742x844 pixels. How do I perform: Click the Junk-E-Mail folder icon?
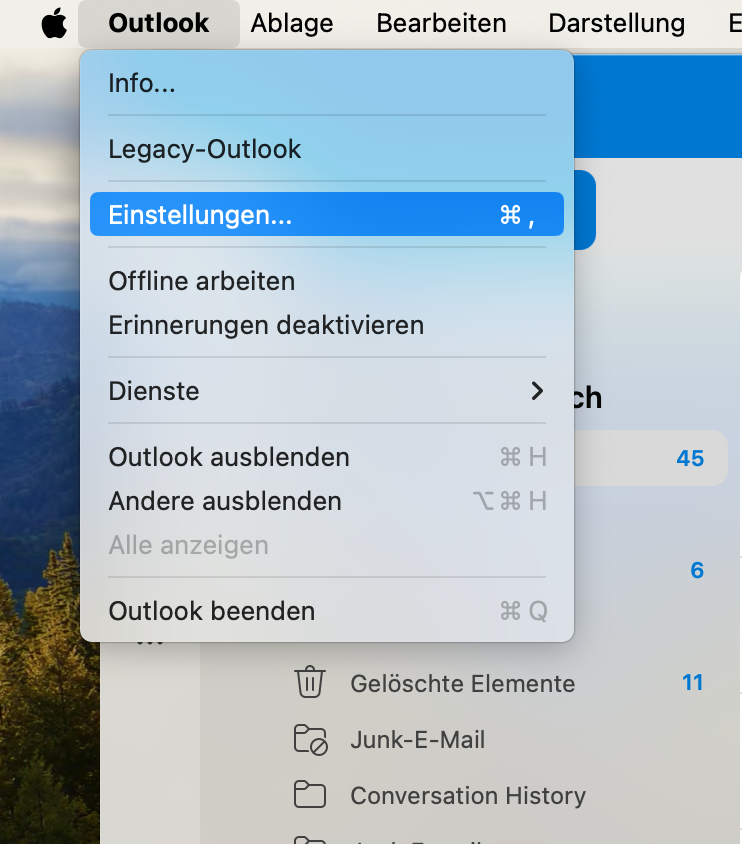[x=310, y=740]
